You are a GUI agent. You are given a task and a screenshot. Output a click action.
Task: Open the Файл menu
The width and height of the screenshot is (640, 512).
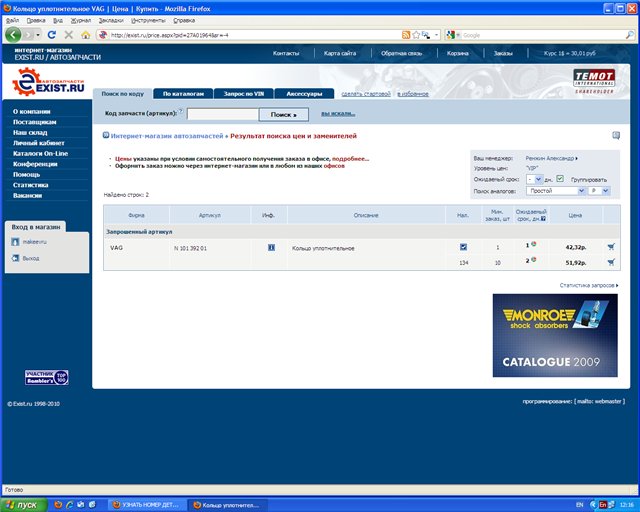(12, 20)
